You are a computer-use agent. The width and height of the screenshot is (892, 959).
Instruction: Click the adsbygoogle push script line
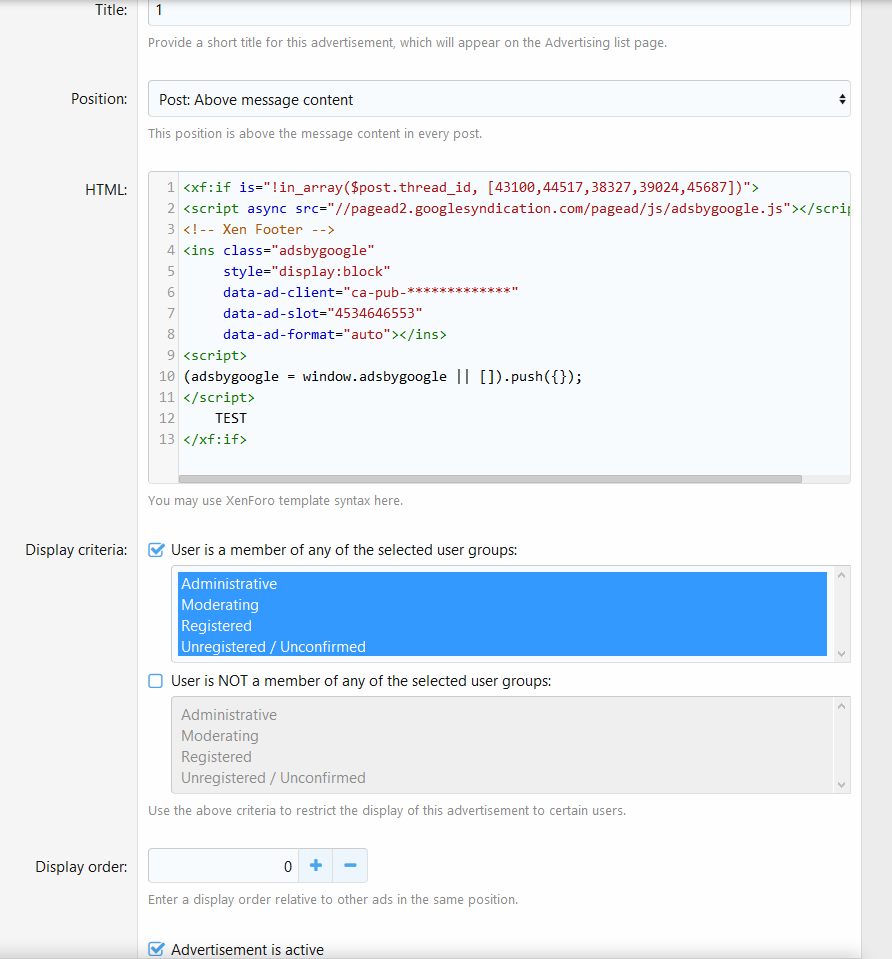(382, 376)
